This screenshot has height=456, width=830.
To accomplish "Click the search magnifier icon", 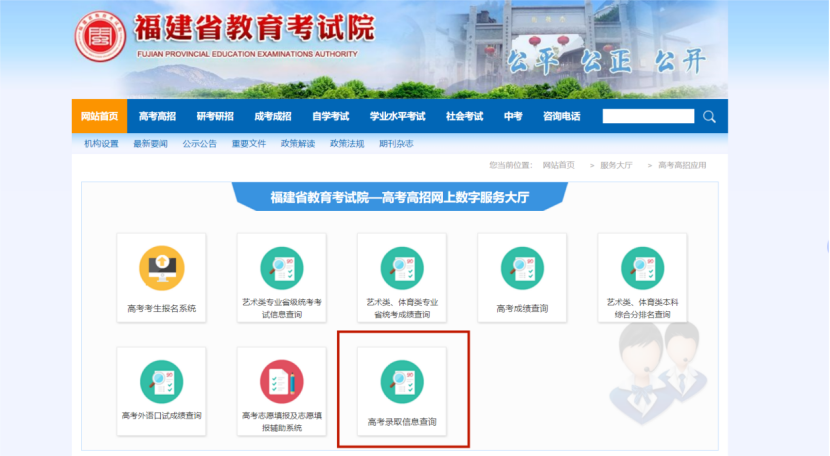I will click(709, 117).
